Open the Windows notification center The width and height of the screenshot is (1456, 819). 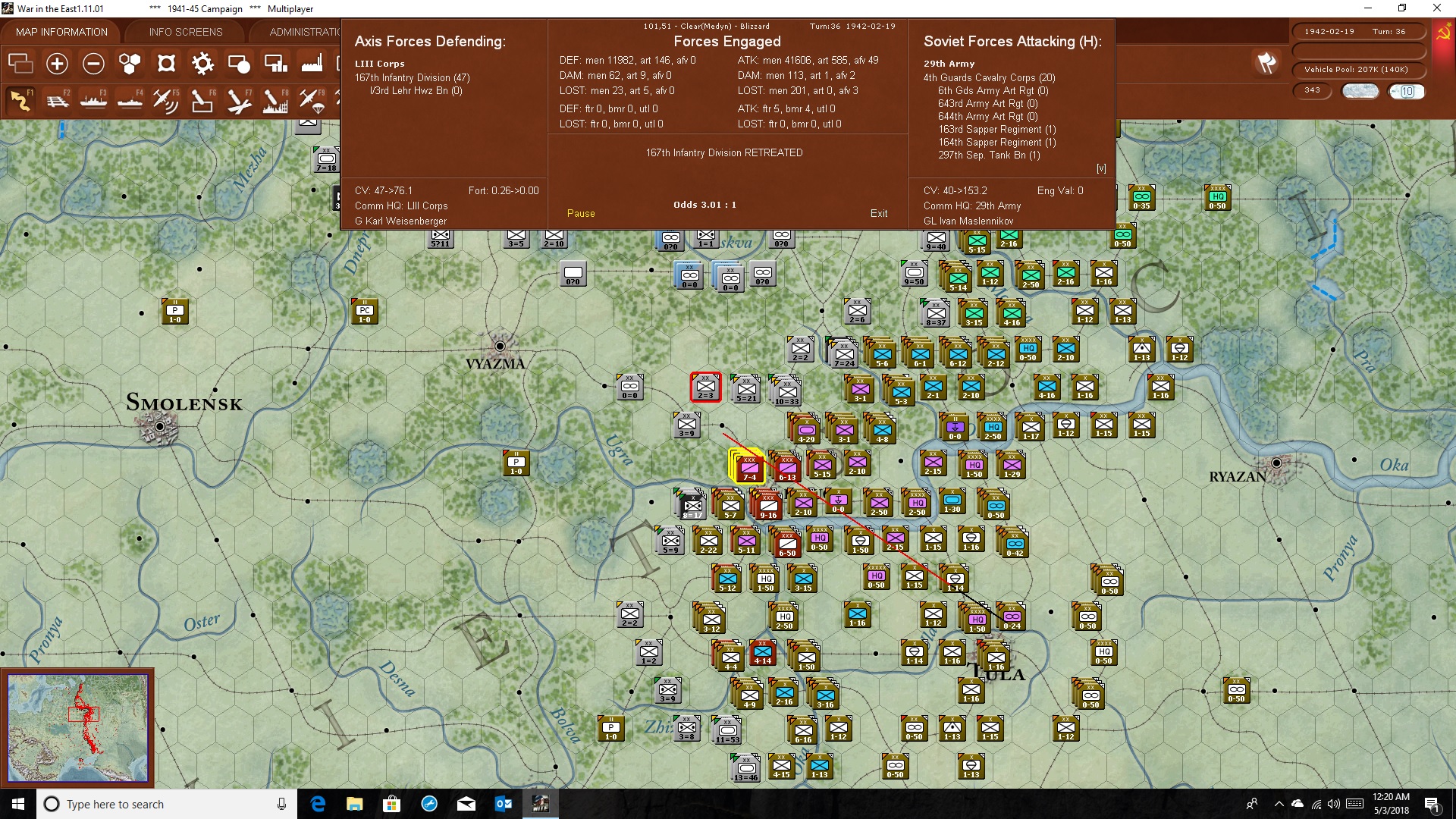point(1432,804)
